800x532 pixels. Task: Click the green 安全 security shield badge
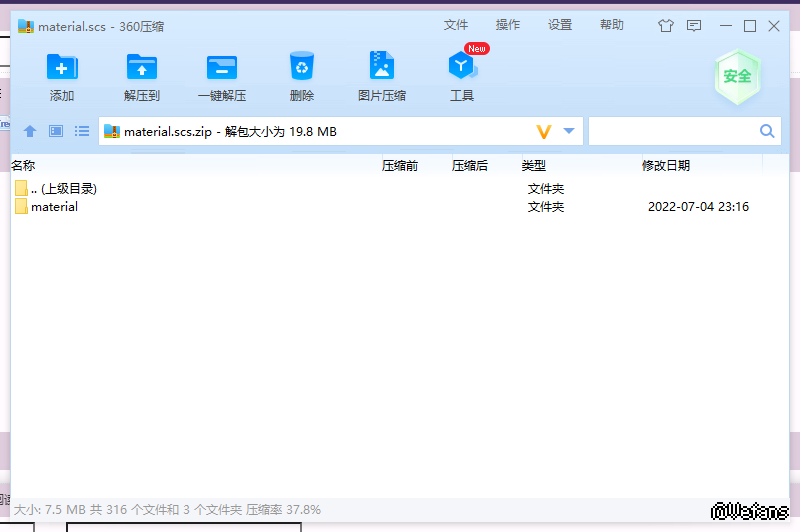737,76
